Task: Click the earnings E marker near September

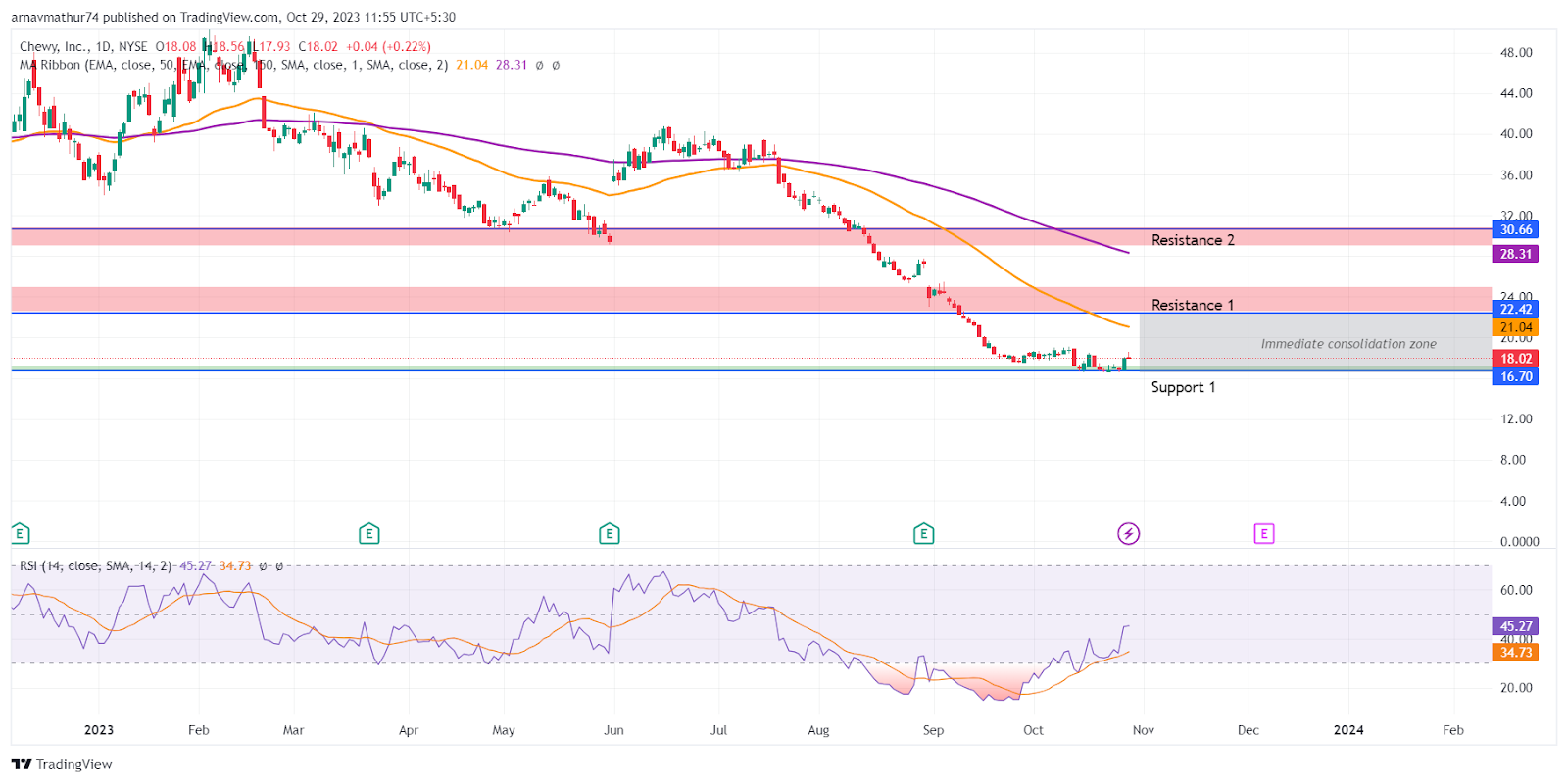Action: click(923, 534)
